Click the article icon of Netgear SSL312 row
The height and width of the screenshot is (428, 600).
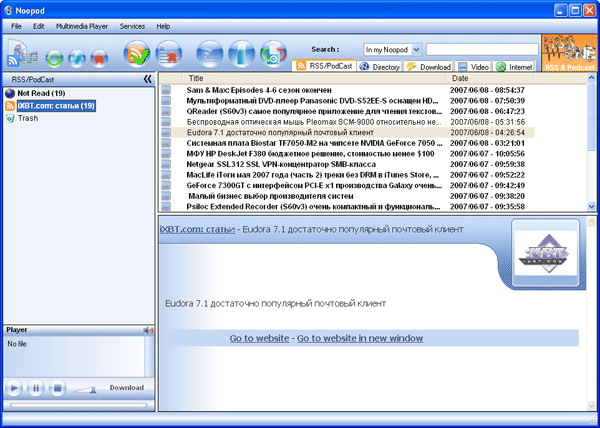coord(166,164)
